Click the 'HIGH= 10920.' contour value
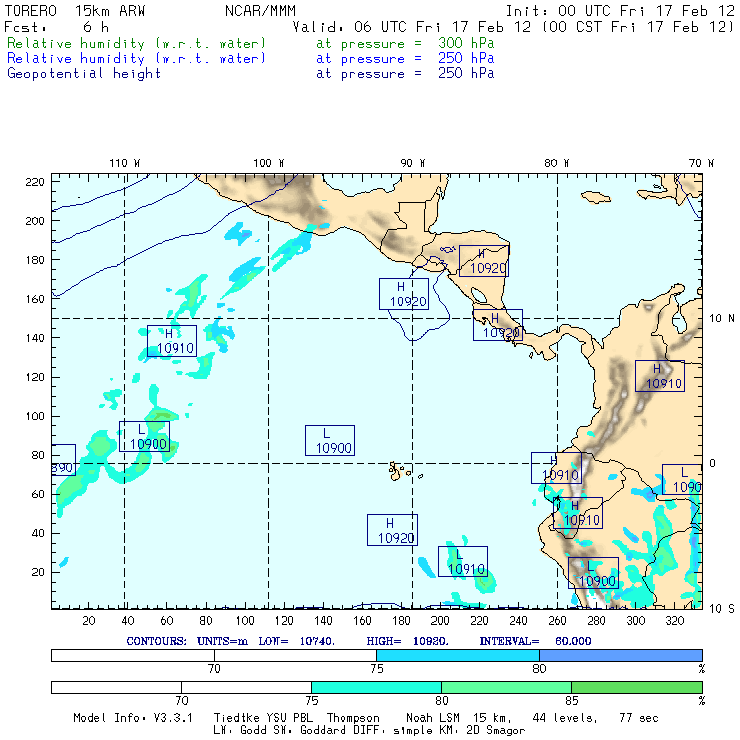Screen dimensions: 740x740 [407, 641]
